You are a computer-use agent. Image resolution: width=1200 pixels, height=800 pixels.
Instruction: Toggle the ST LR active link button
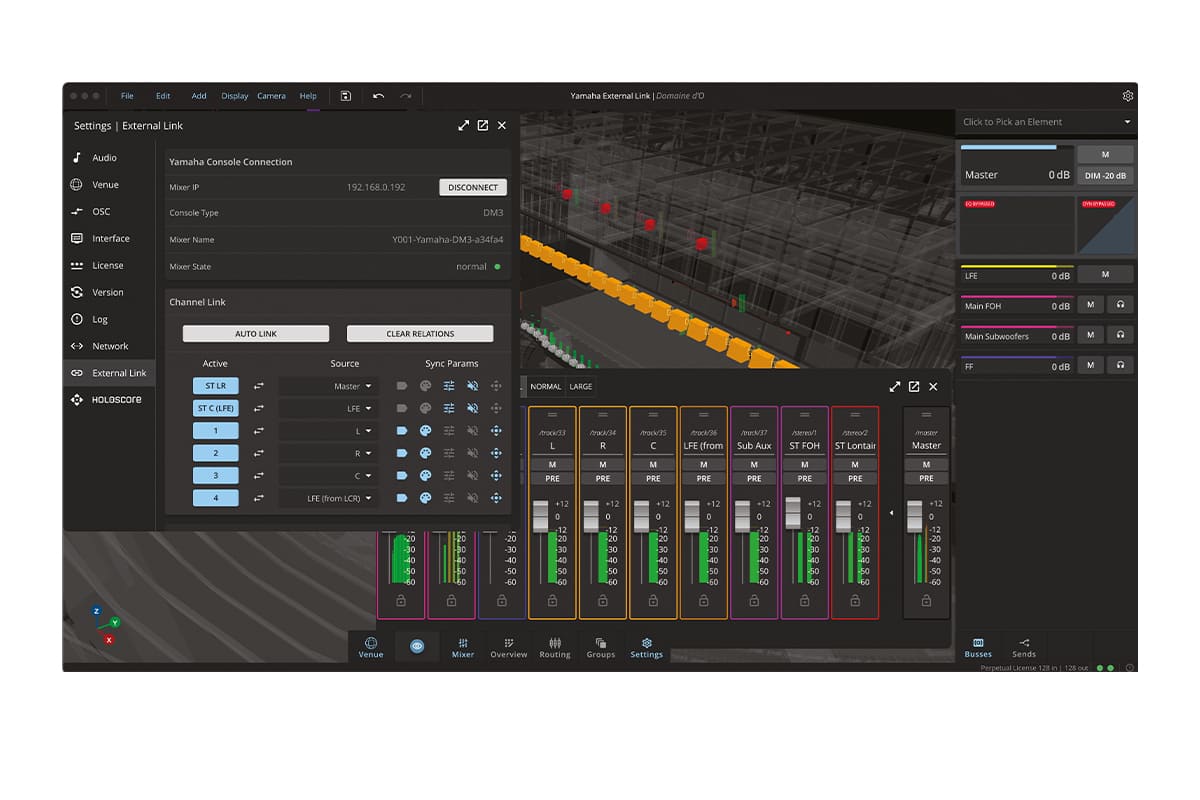pyautogui.click(x=215, y=386)
